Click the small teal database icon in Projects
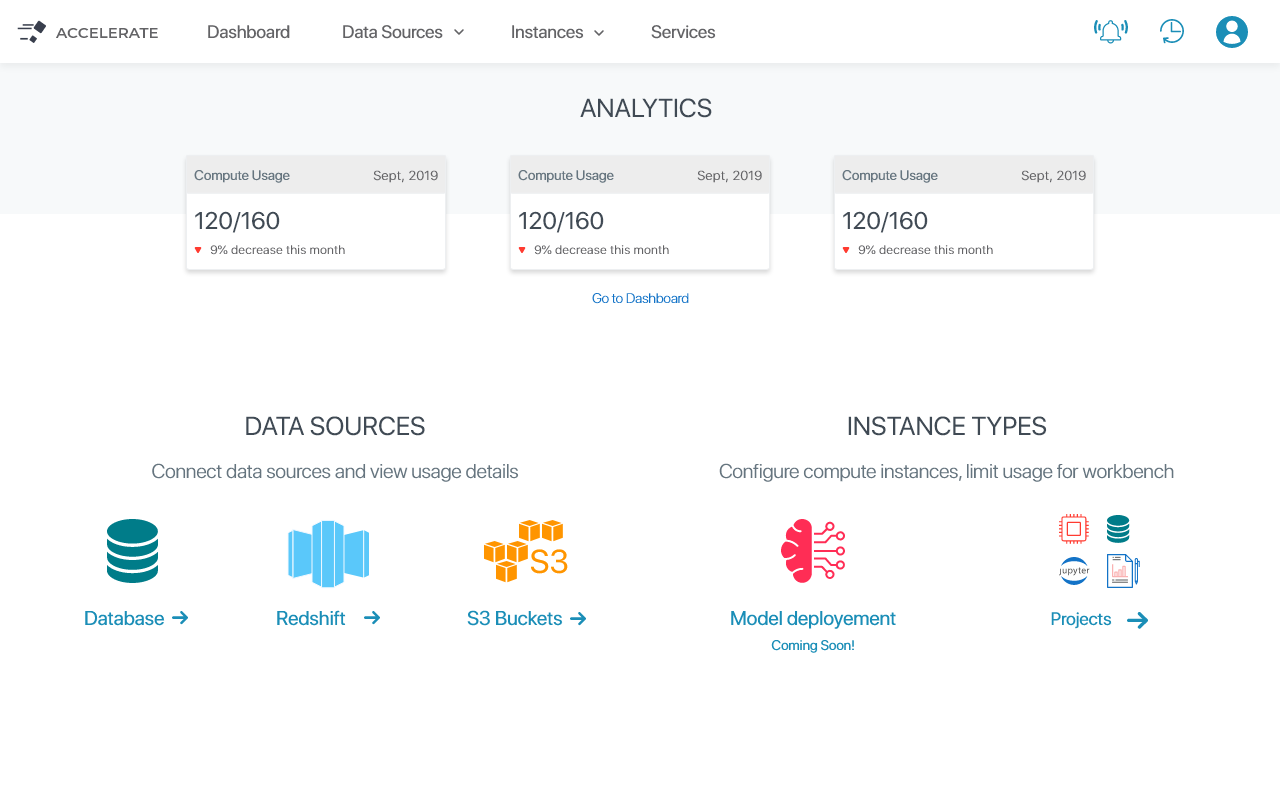The width and height of the screenshot is (1280, 800). click(1118, 528)
